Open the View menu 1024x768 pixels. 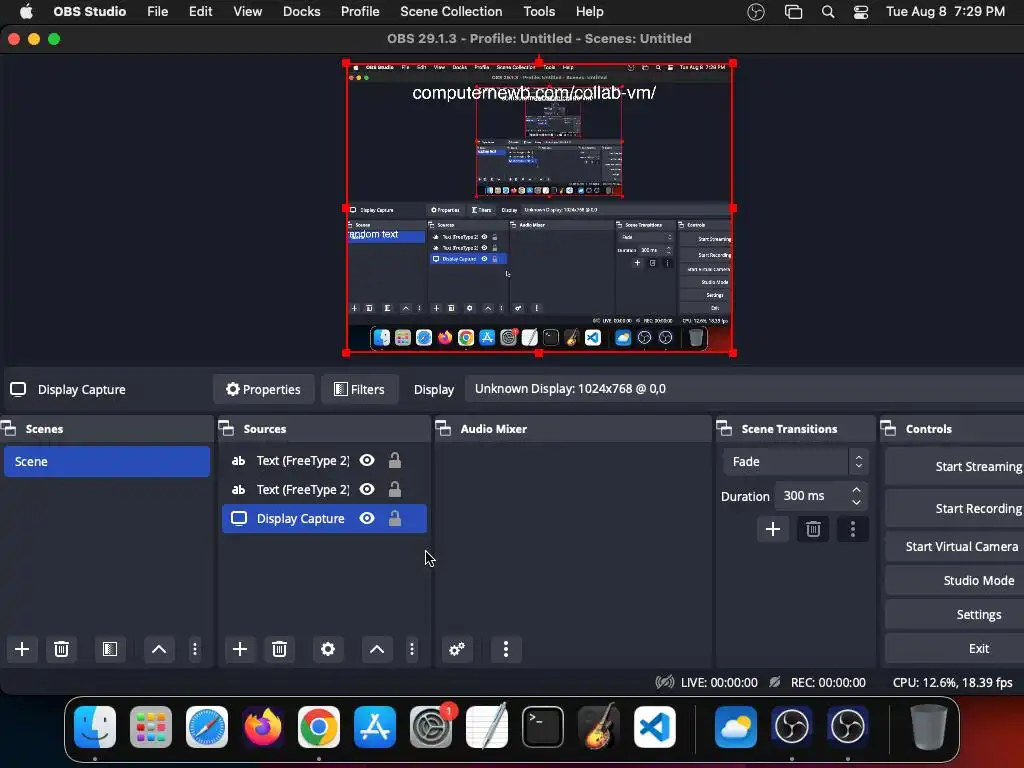point(248,12)
